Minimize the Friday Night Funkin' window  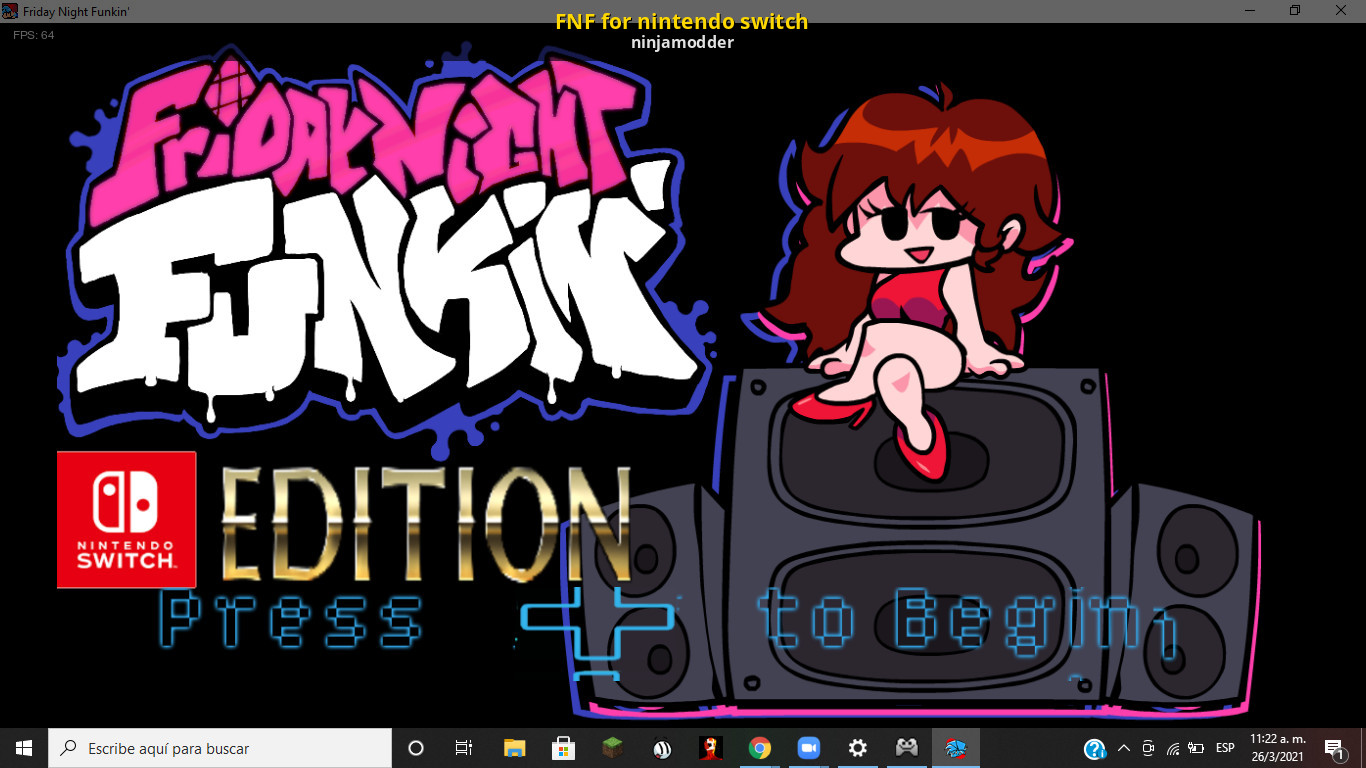click(1250, 10)
